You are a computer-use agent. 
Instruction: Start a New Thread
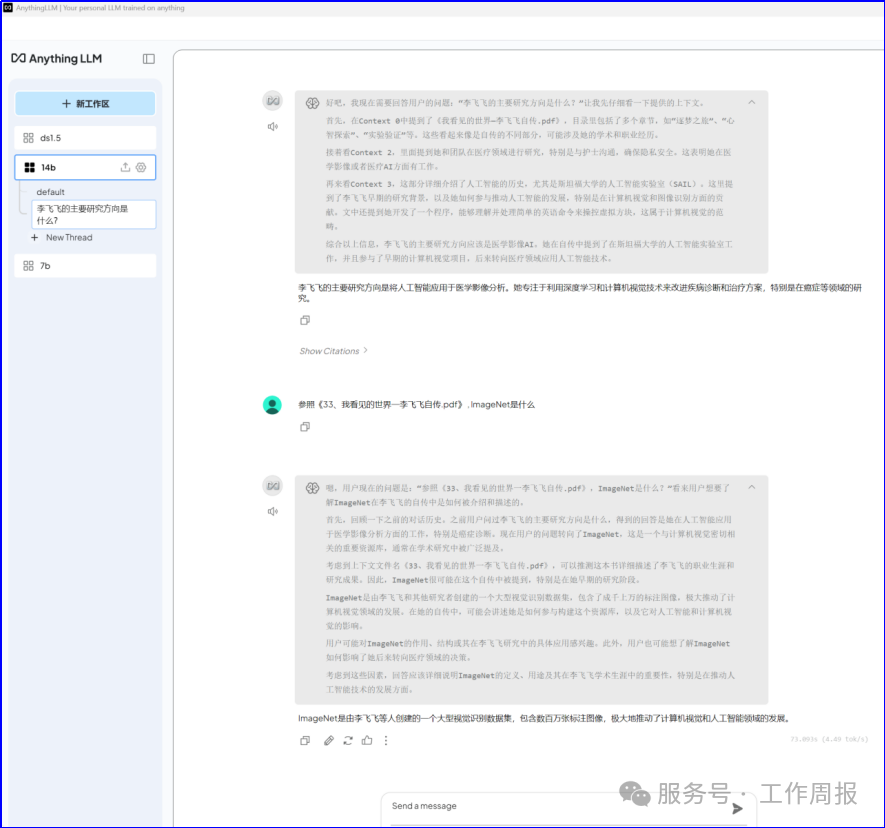tap(69, 238)
